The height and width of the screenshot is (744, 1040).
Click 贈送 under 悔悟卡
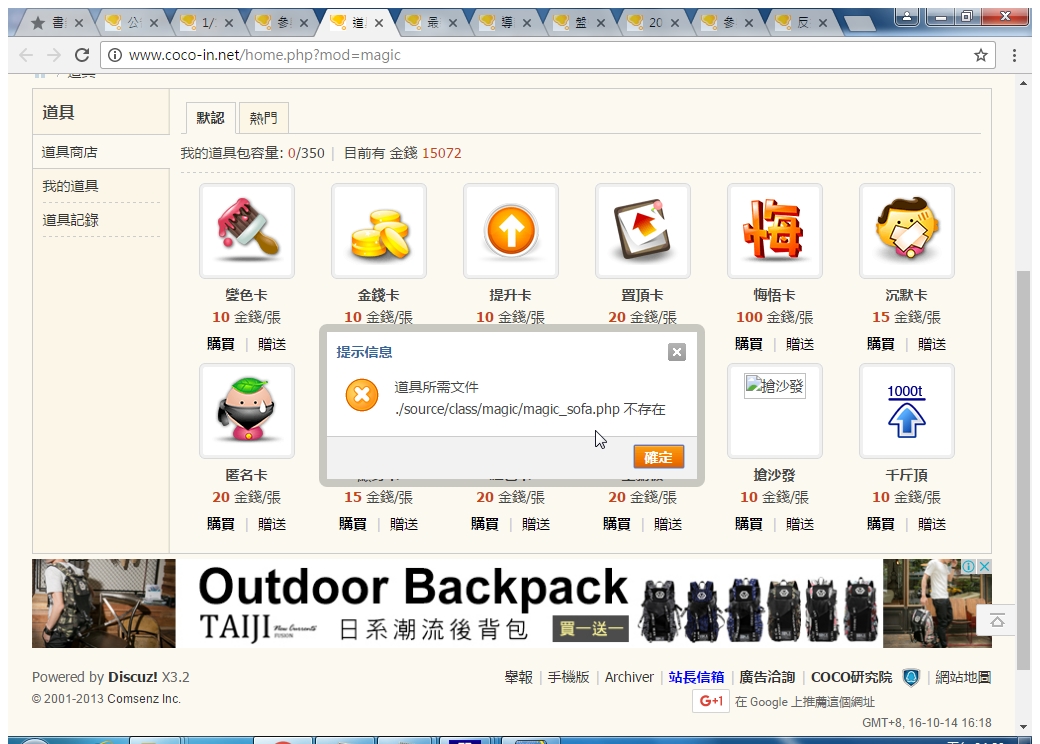click(800, 344)
